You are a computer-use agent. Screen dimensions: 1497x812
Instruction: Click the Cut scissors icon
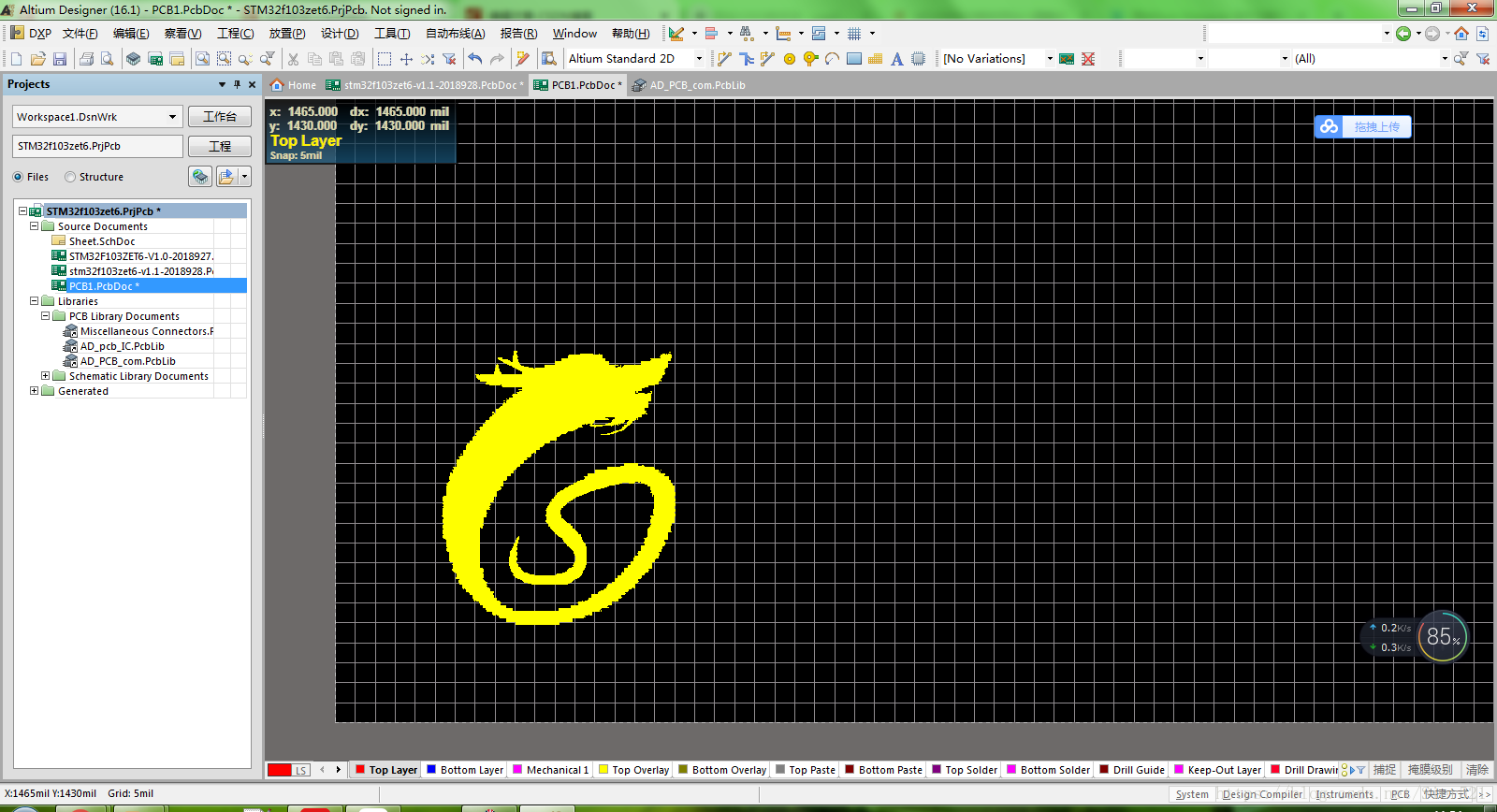click(x=293, y=59)
